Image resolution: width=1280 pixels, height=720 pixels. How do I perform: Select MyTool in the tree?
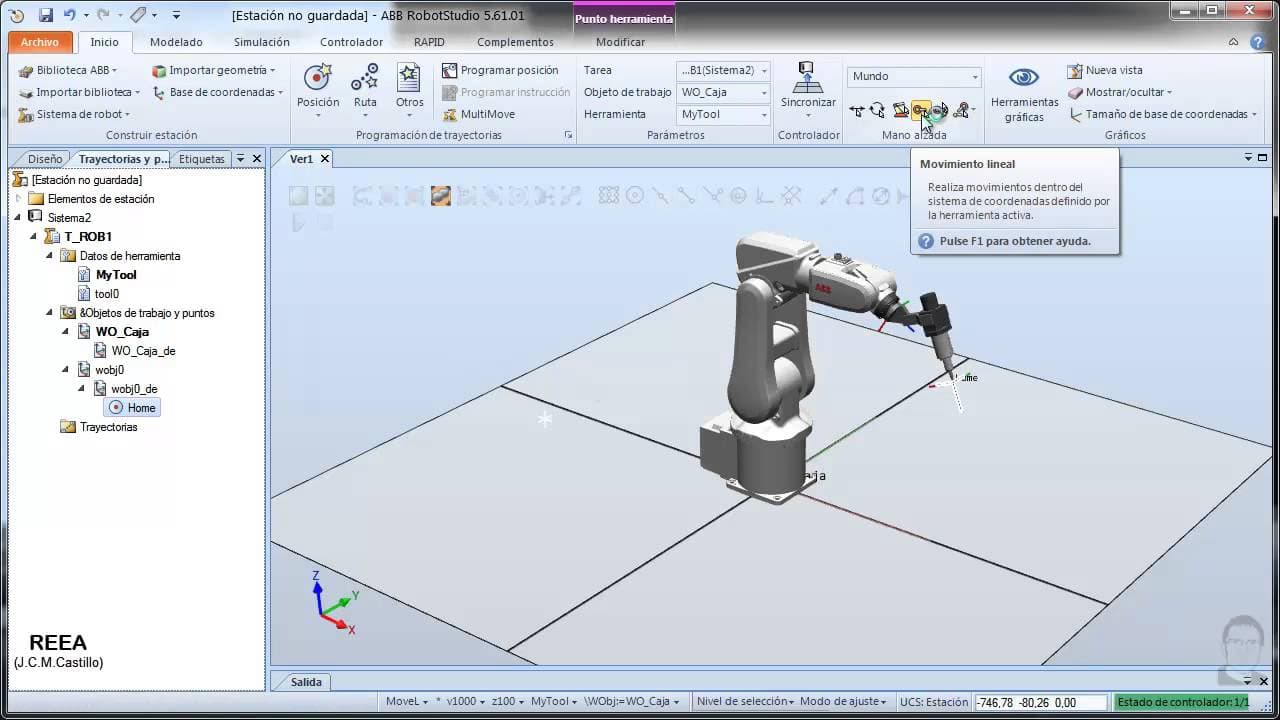pyautogui.click(x=116, y=275)
